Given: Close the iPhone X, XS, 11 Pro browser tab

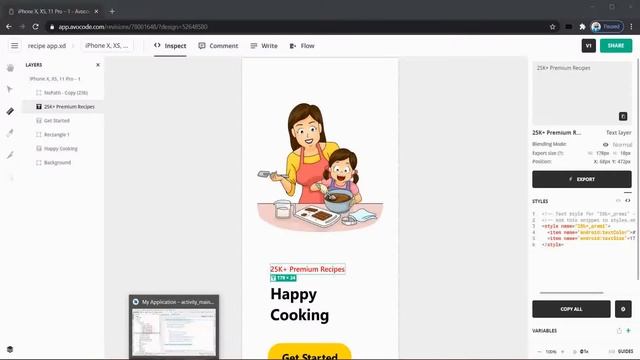Looking at the screenshot, I should tap(96, 11).
